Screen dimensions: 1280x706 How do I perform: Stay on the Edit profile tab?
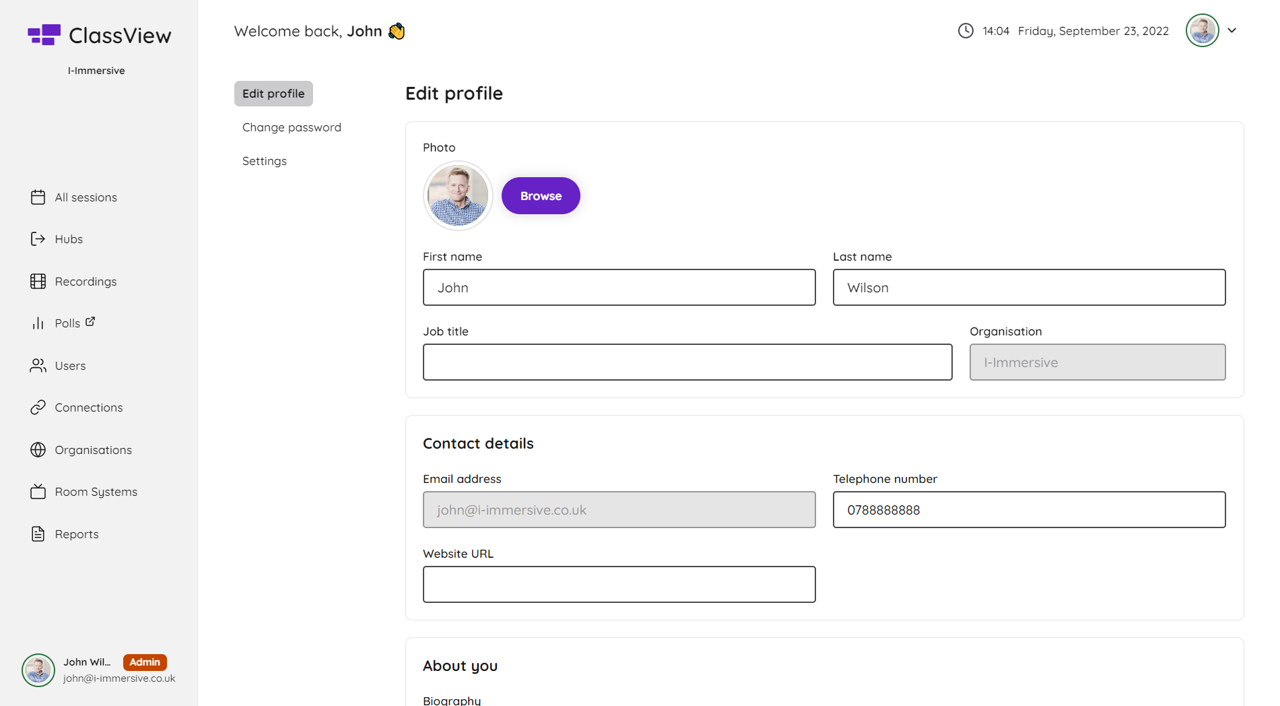click(273, 93)
